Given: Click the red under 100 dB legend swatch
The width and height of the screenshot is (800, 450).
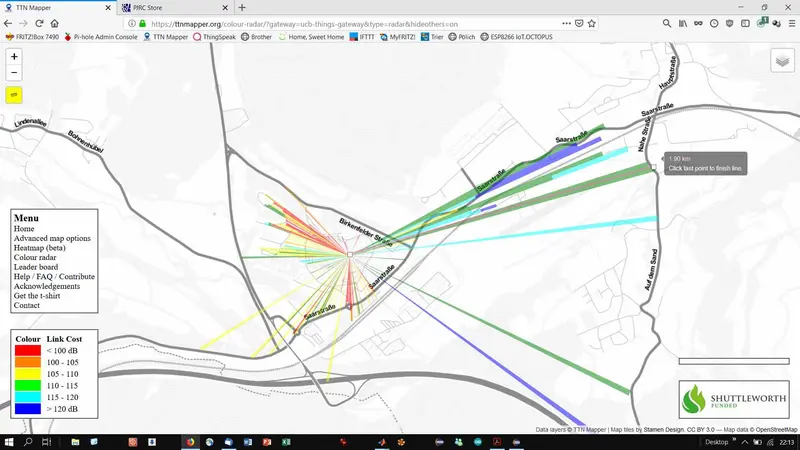Looking at the screenshot, I should pyautogui.click(x=27, y=350).
